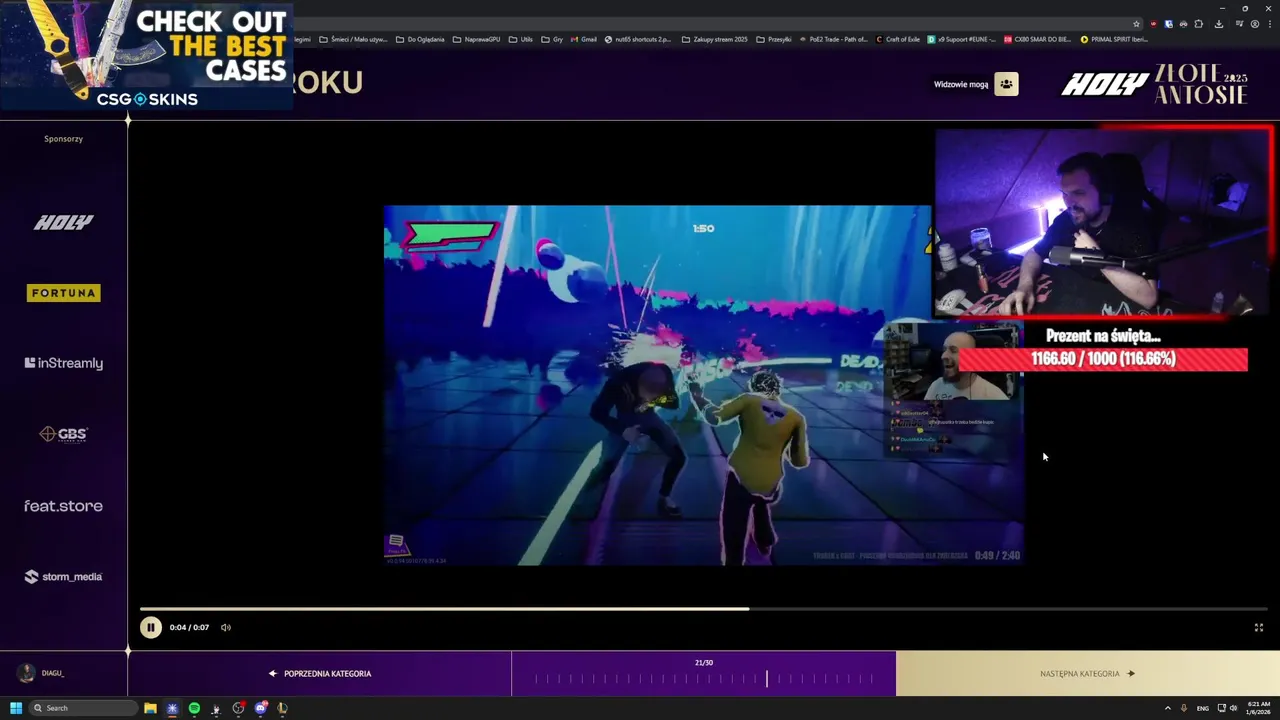Open the Fortuna sponsor logo

pyautogui.click(x=63, y=293)
